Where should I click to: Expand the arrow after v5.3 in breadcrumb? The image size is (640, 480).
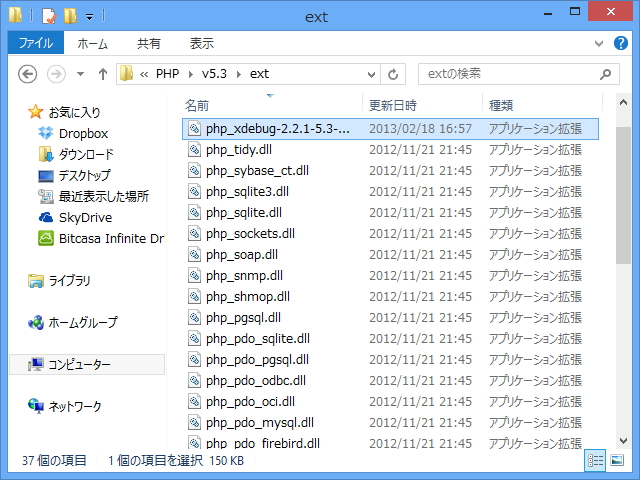(x=239, y=74)
